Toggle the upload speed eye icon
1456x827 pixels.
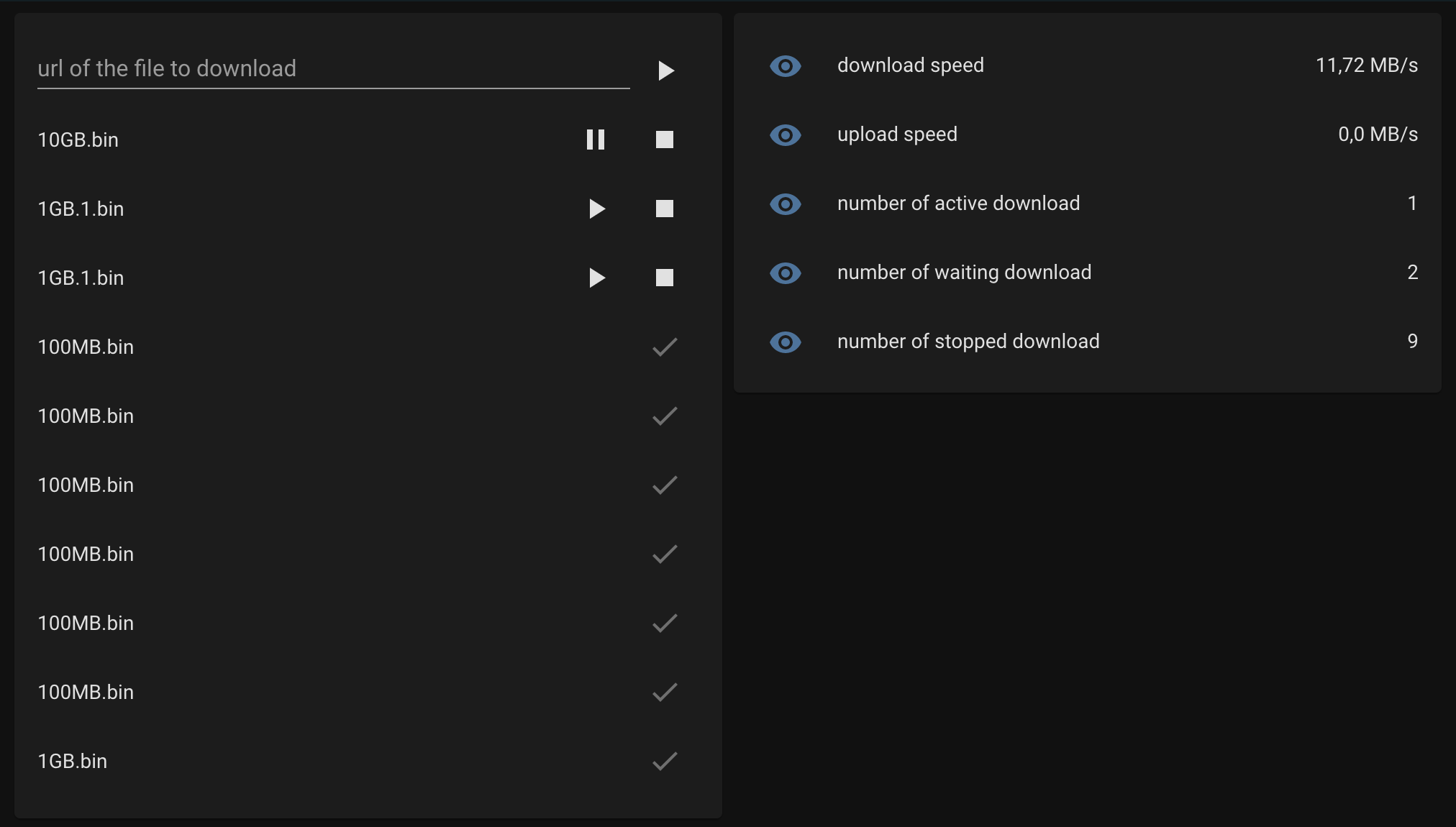click(x=786, y=135)
